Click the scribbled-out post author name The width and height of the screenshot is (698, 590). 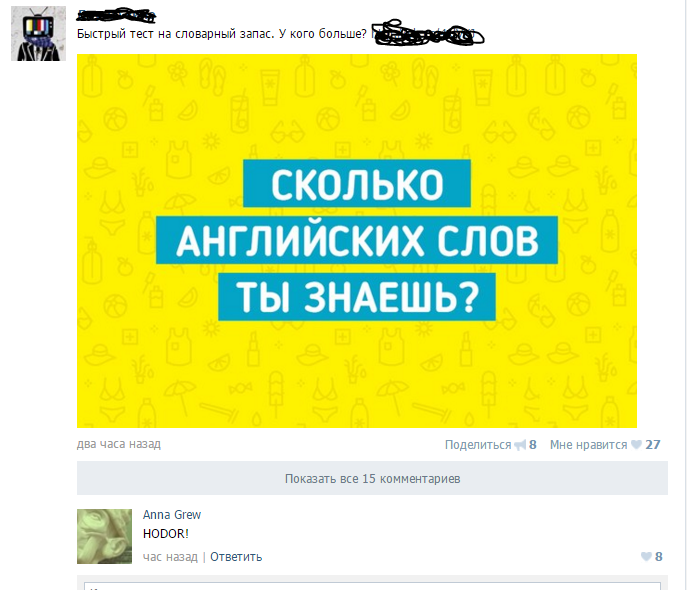(116, 15)
